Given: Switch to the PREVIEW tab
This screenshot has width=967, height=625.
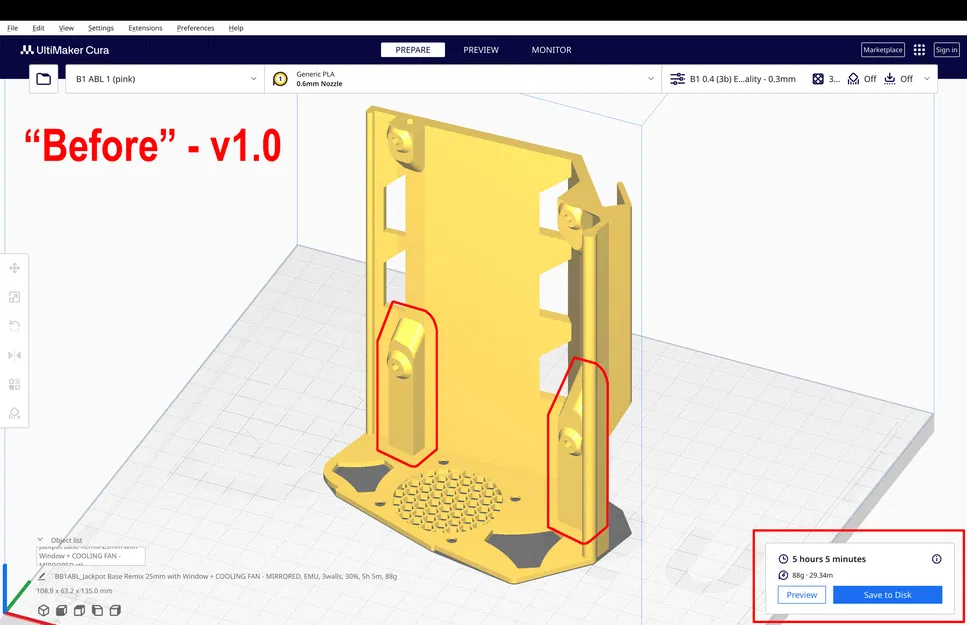Looking at the screenshot, I should coord(481,49).
